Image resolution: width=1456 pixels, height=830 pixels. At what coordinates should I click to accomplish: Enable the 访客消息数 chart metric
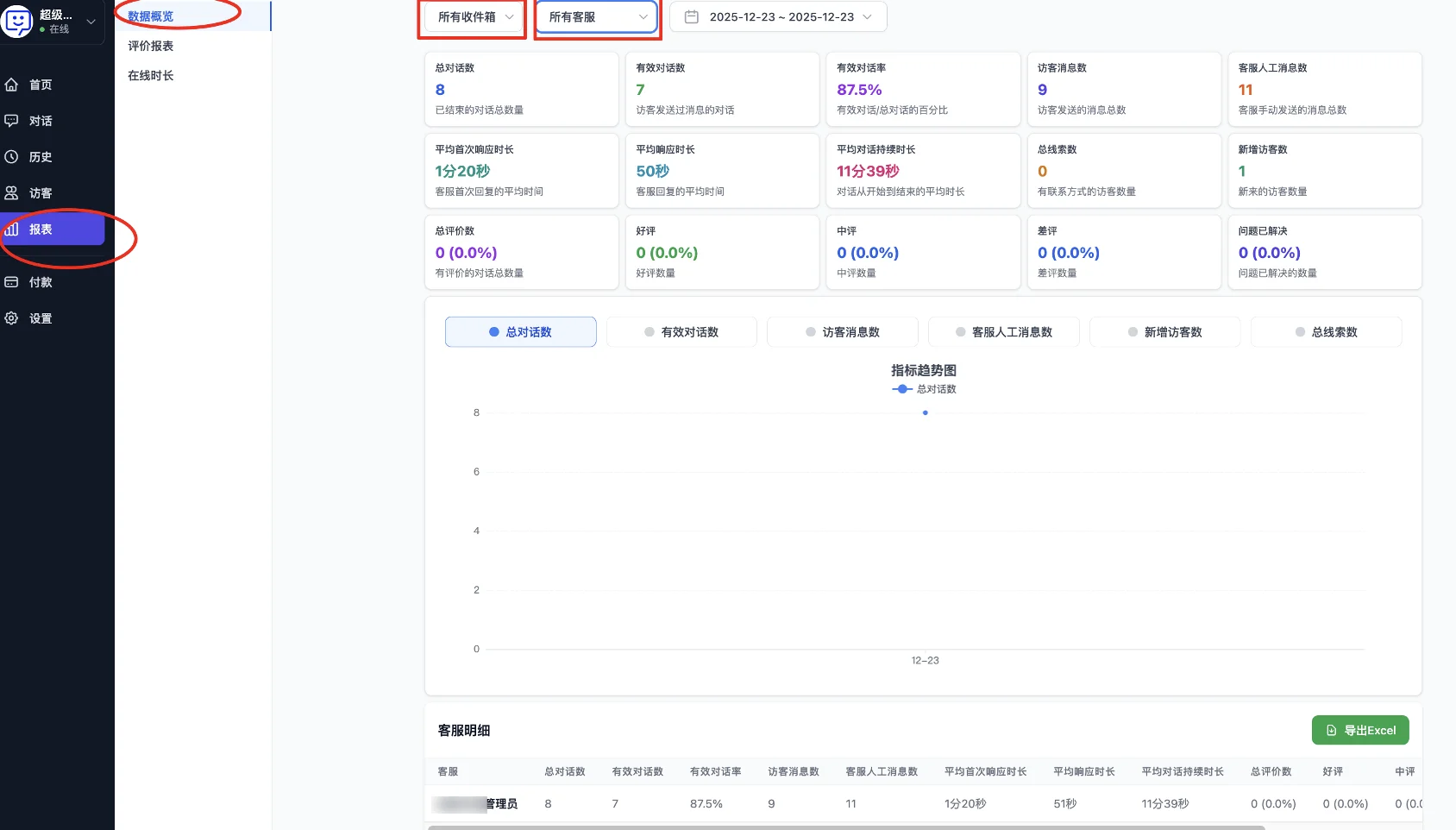[x=842, y=331]
